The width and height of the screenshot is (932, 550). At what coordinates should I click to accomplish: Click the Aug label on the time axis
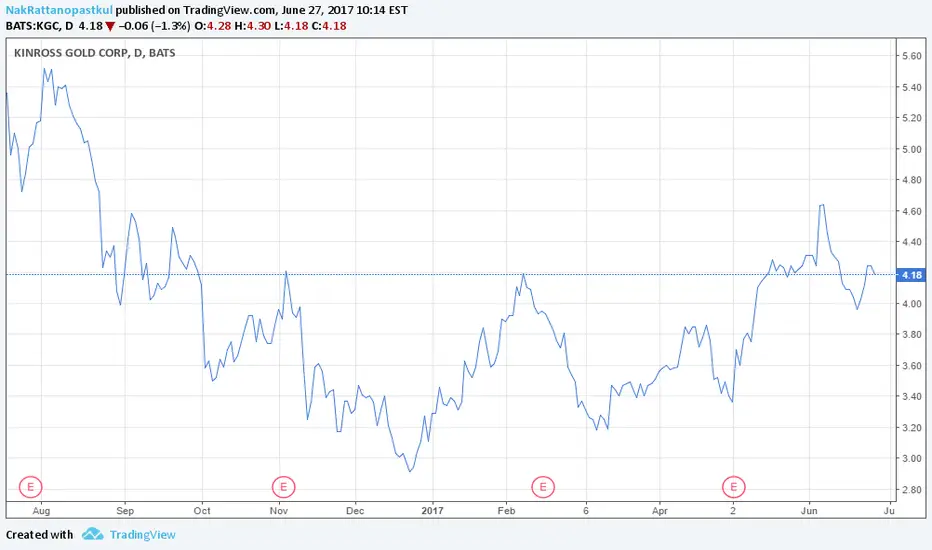(x=41, y=510)
